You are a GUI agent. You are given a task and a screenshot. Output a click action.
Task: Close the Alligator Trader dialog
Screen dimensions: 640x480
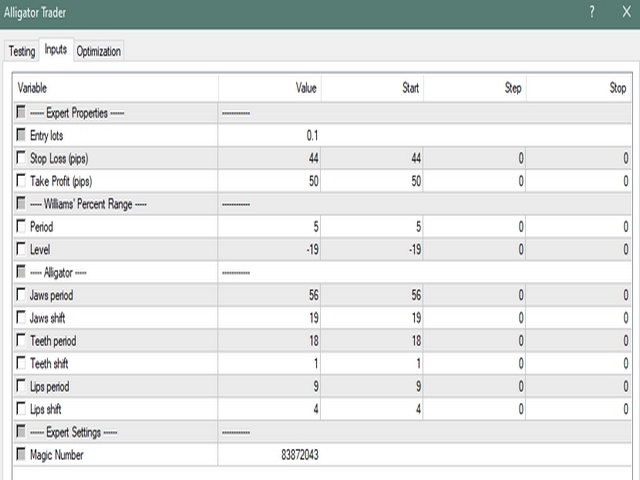[x=622, y=12]
